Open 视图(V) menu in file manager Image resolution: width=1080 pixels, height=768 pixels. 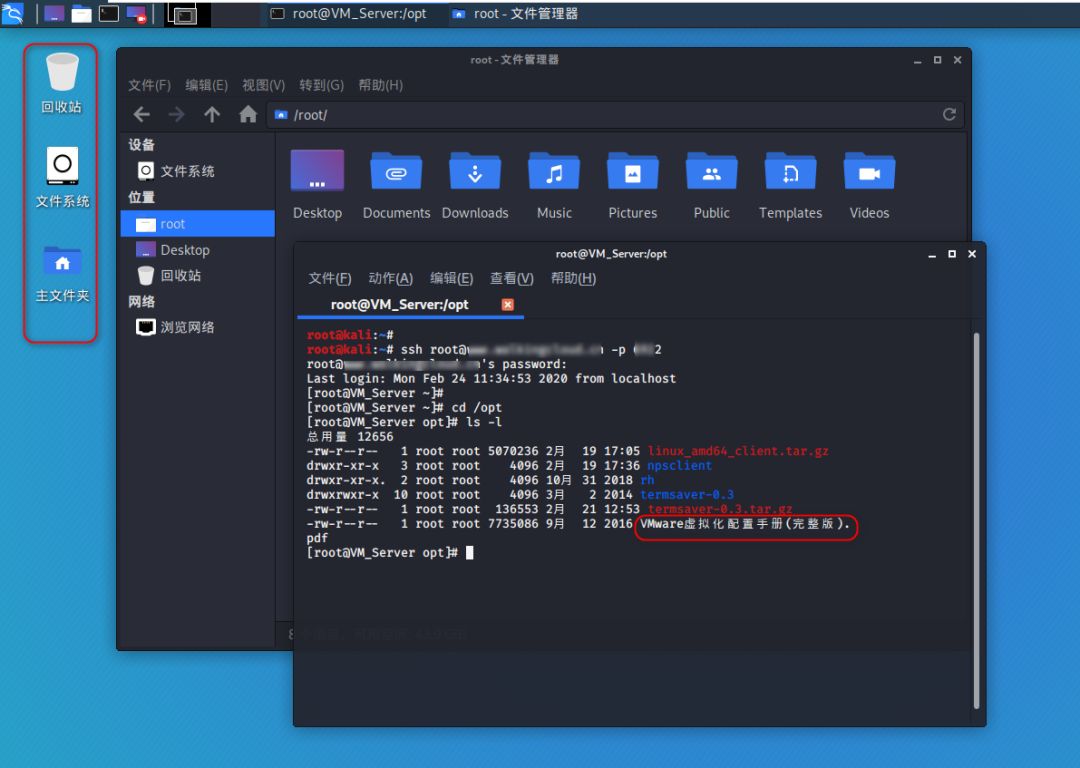coord(264,85)
